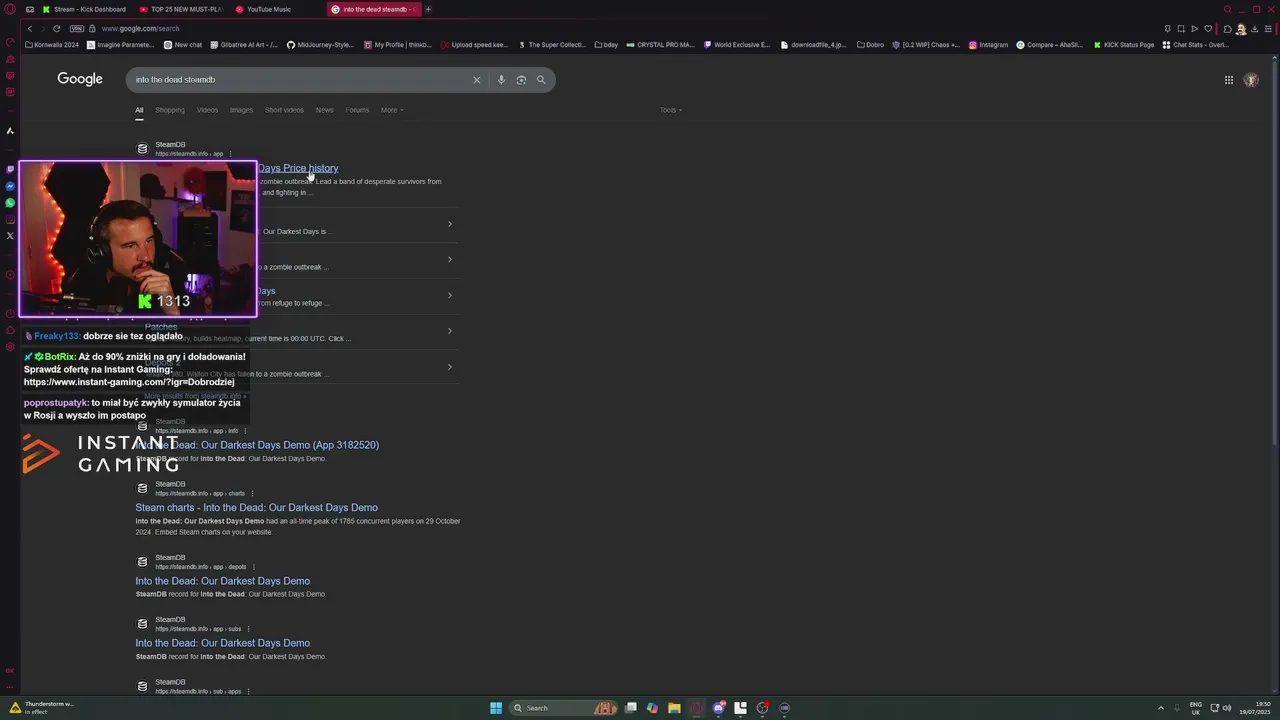Expand the More filters dropdown
The width and height of the screenshot is (1280, 720).
(x=392, y=110)
